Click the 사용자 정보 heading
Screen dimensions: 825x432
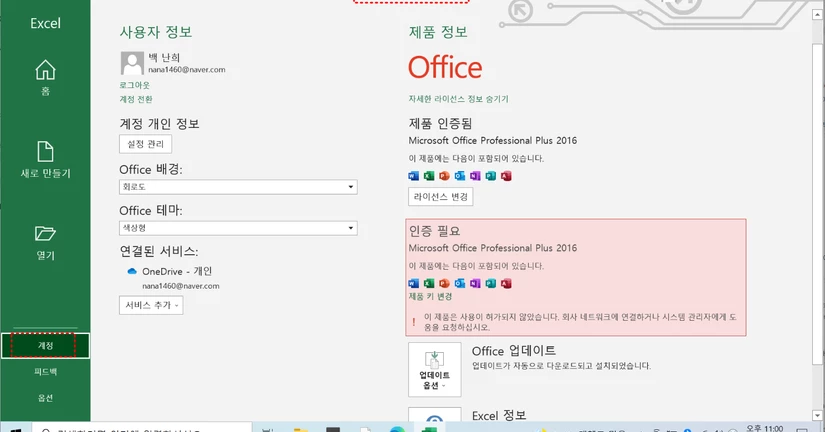tap(156, 32)
